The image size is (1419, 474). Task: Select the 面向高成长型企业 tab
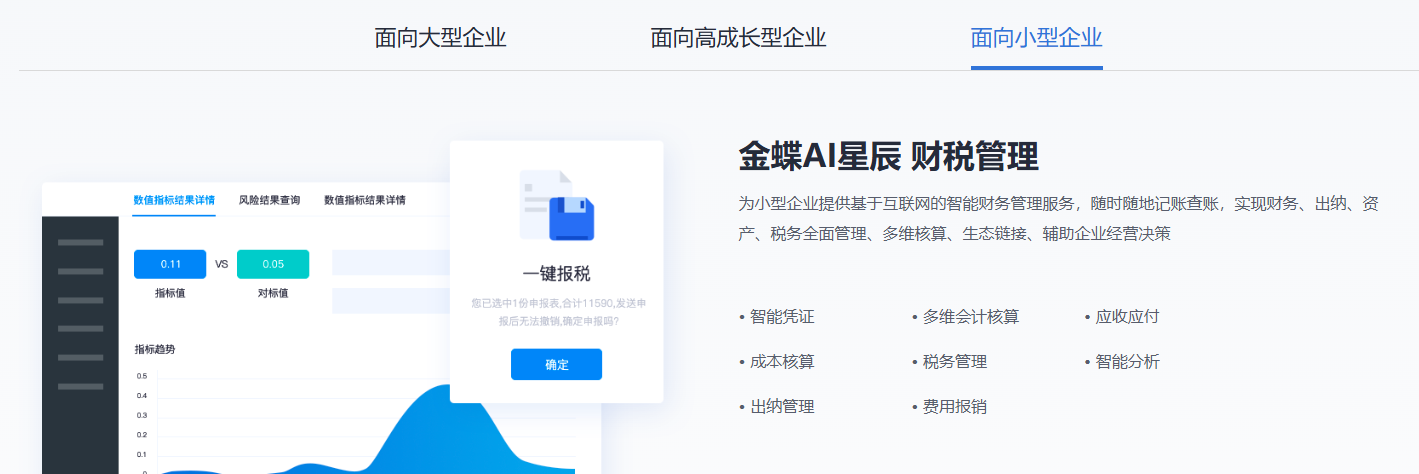738,38
